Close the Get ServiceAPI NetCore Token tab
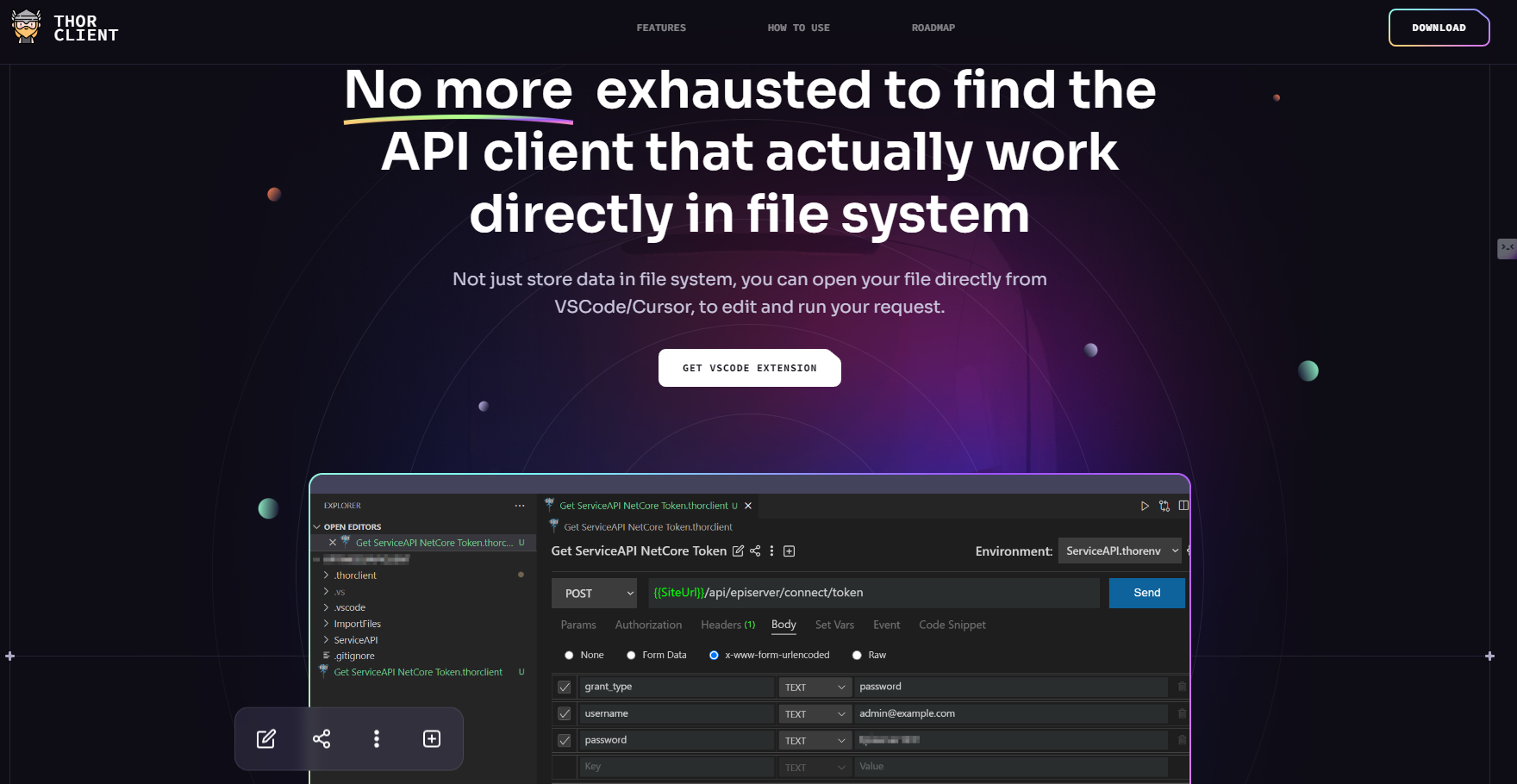The height and width of the screenshot is (784, 1517). [748, 506]
